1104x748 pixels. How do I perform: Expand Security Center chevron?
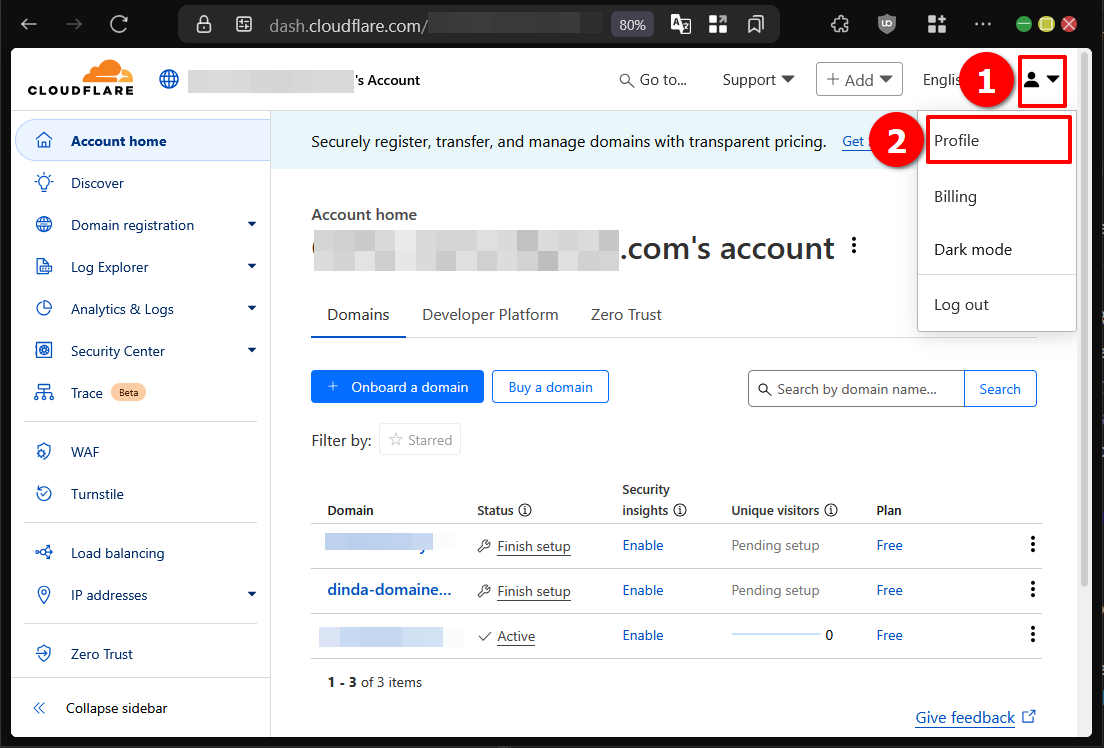(251, 350)
